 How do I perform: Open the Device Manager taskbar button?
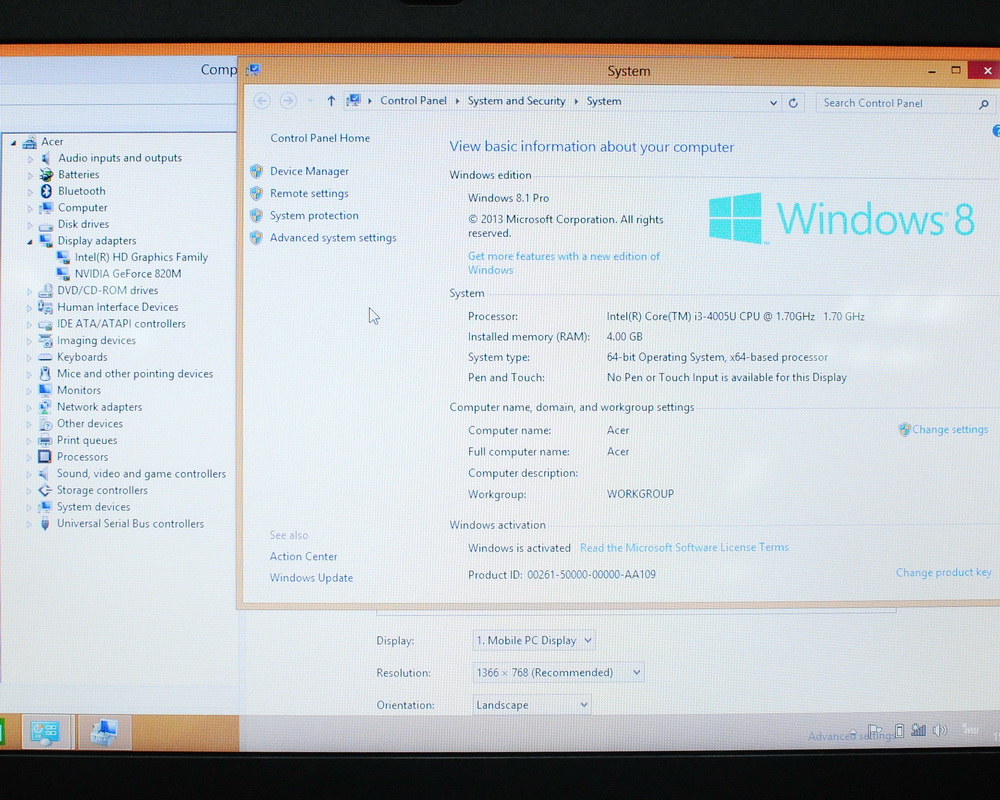[x=105, y=732]
